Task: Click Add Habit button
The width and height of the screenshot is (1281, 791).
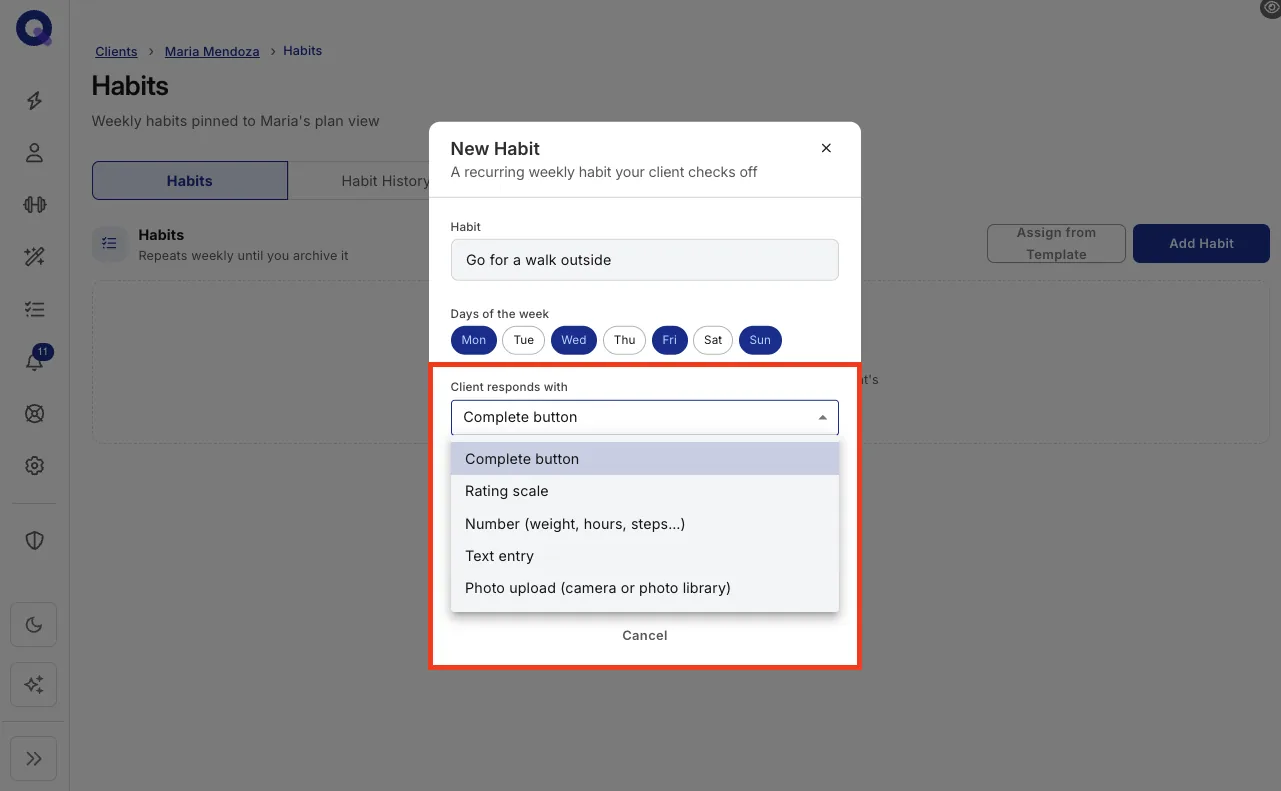Action: (1202, 243)
